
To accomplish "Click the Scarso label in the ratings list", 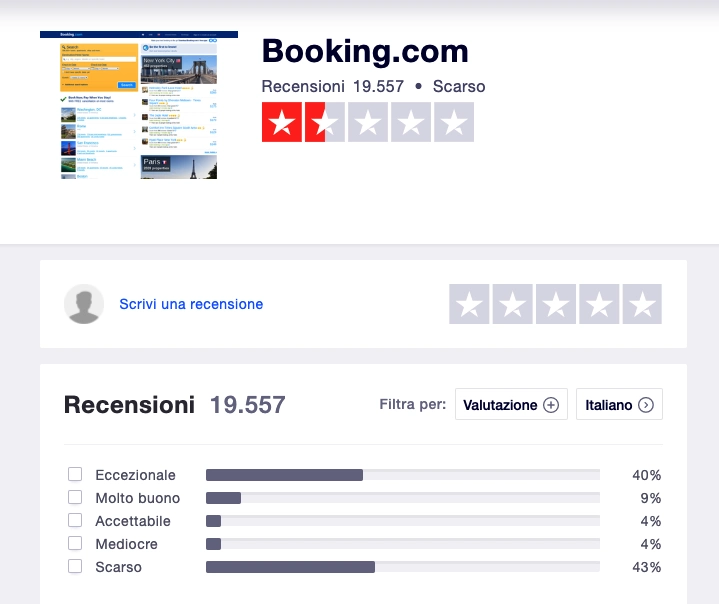I will tap(118, 567).
